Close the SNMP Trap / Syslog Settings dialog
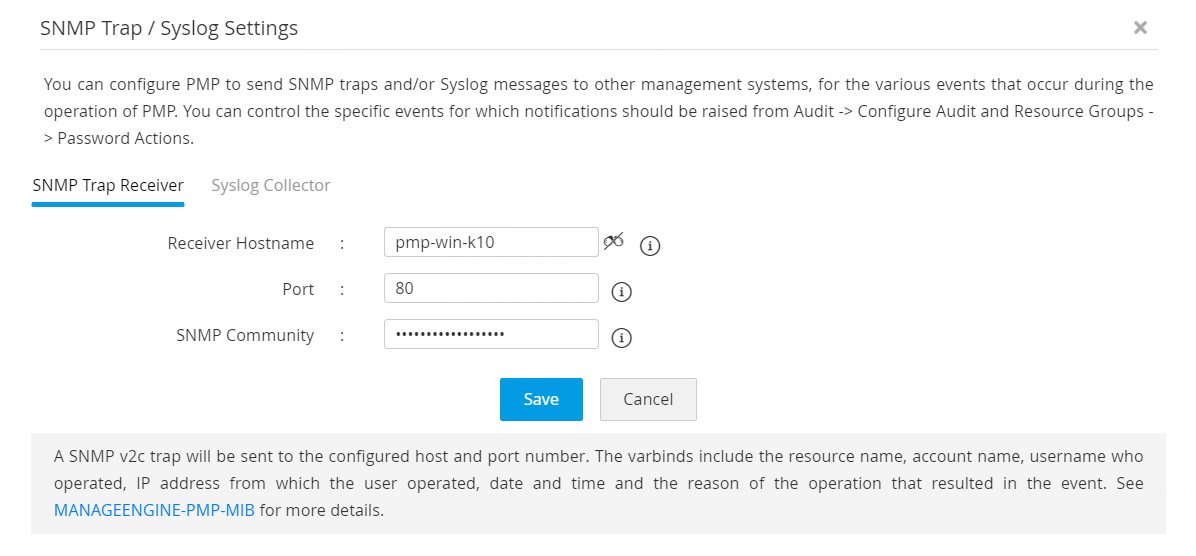 1140,28
